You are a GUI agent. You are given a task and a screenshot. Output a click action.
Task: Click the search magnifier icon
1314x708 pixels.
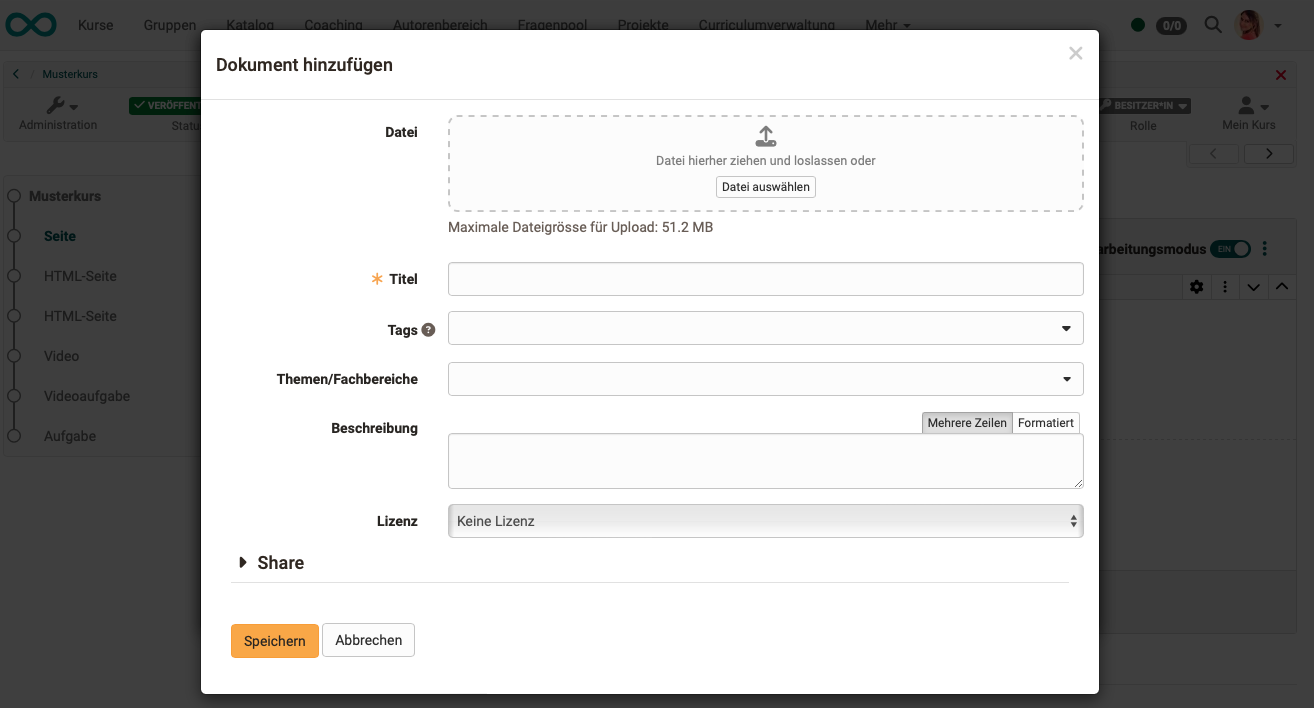coord(1213,25)
